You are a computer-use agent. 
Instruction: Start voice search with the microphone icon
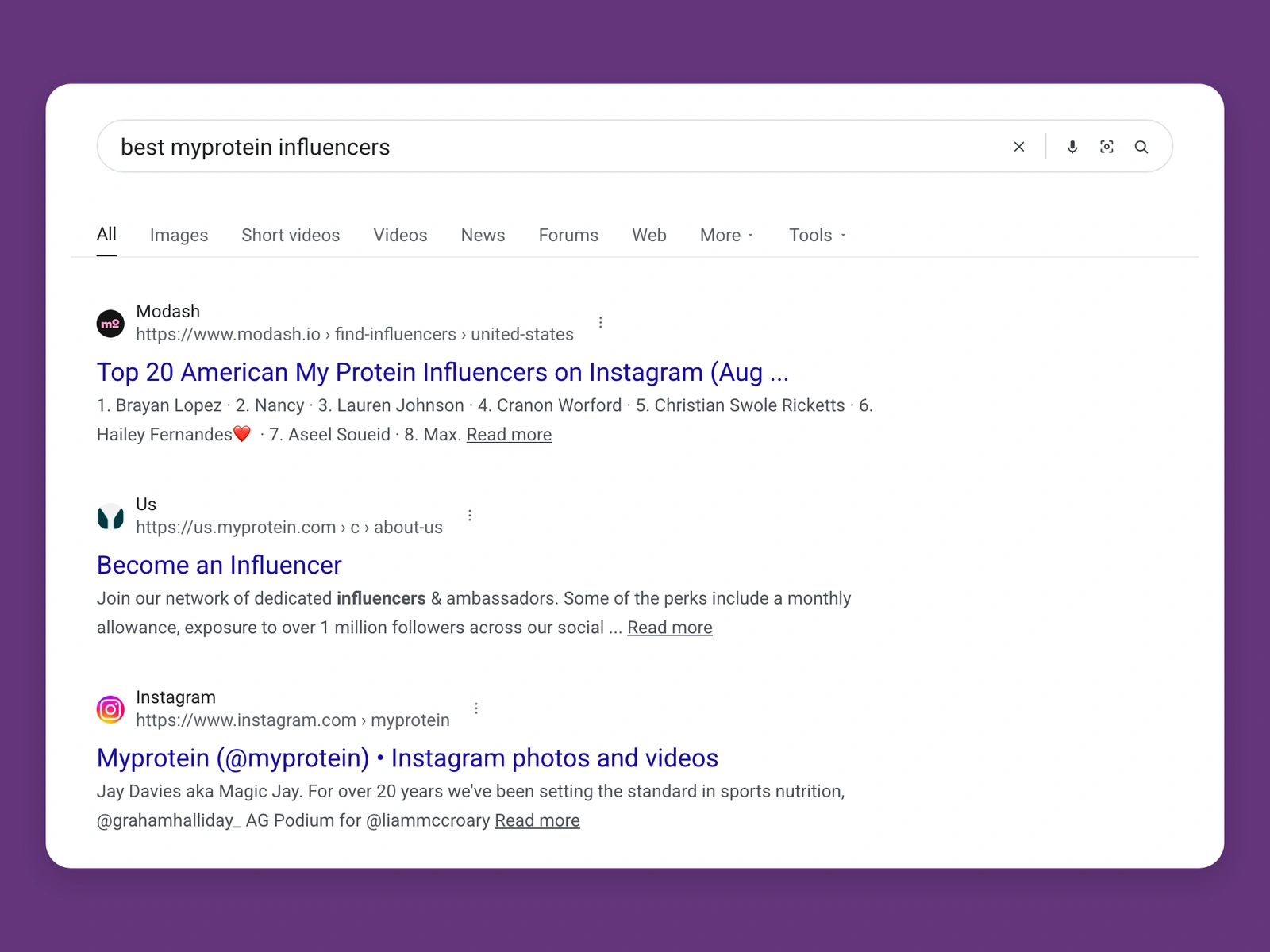point(1072,147)
